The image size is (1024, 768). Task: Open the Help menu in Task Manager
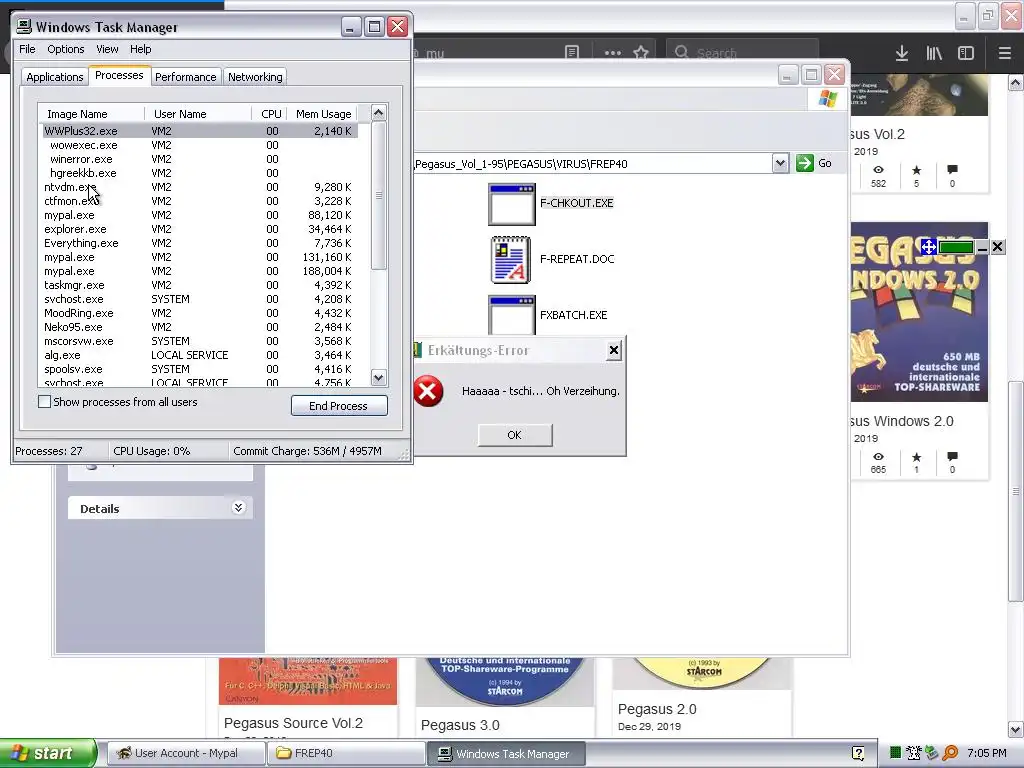coord(140,49)
